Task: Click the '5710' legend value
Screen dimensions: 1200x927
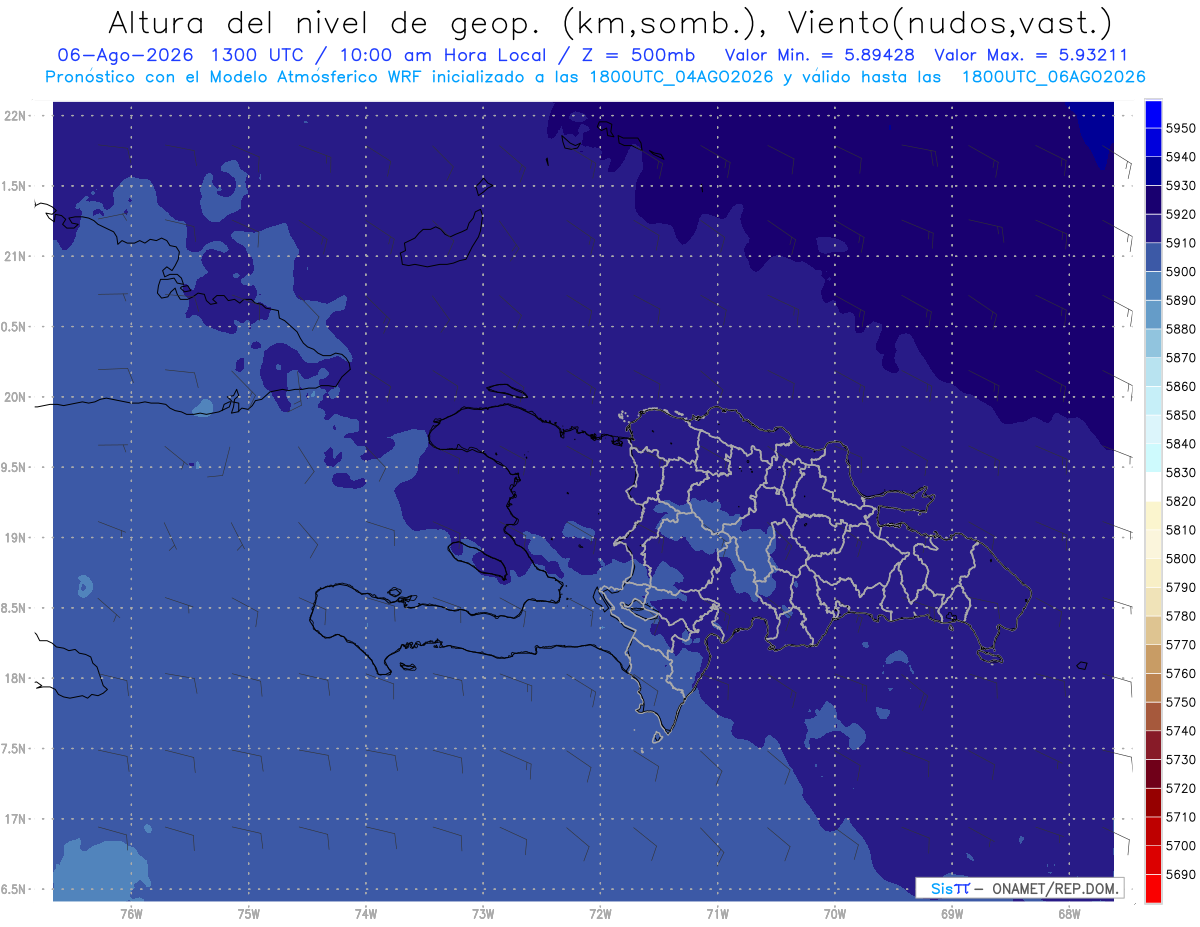Action: pos(1180,817)
